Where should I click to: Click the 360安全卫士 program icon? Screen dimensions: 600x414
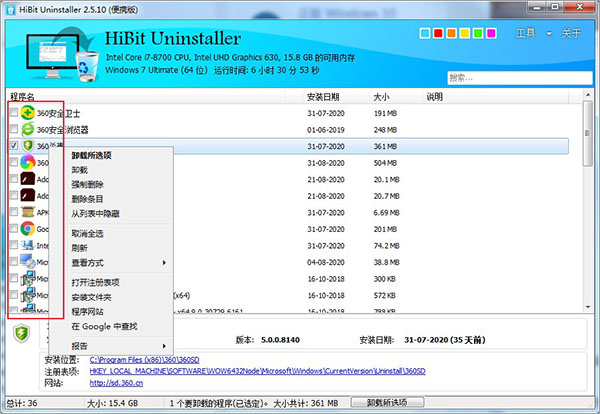(28, 113)
